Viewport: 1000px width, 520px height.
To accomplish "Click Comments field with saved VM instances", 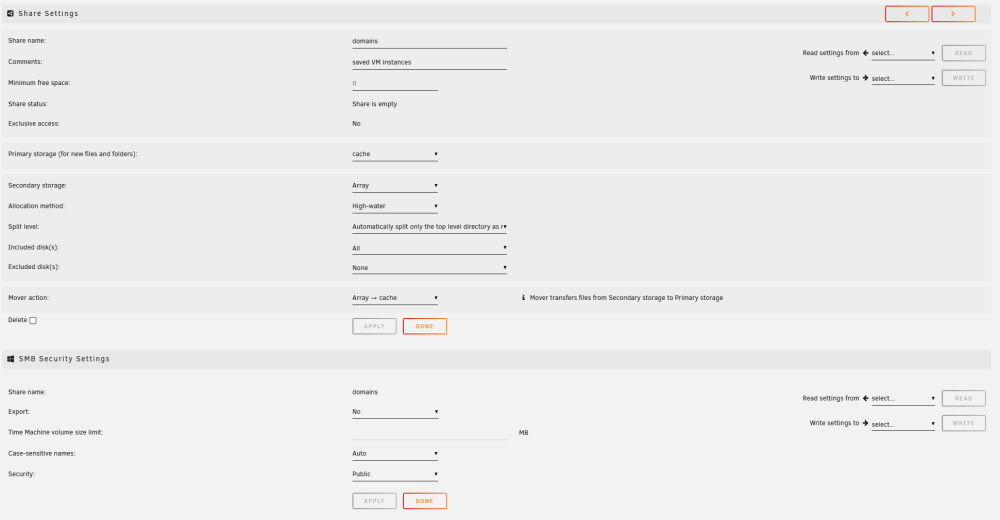I will point(429,63).
